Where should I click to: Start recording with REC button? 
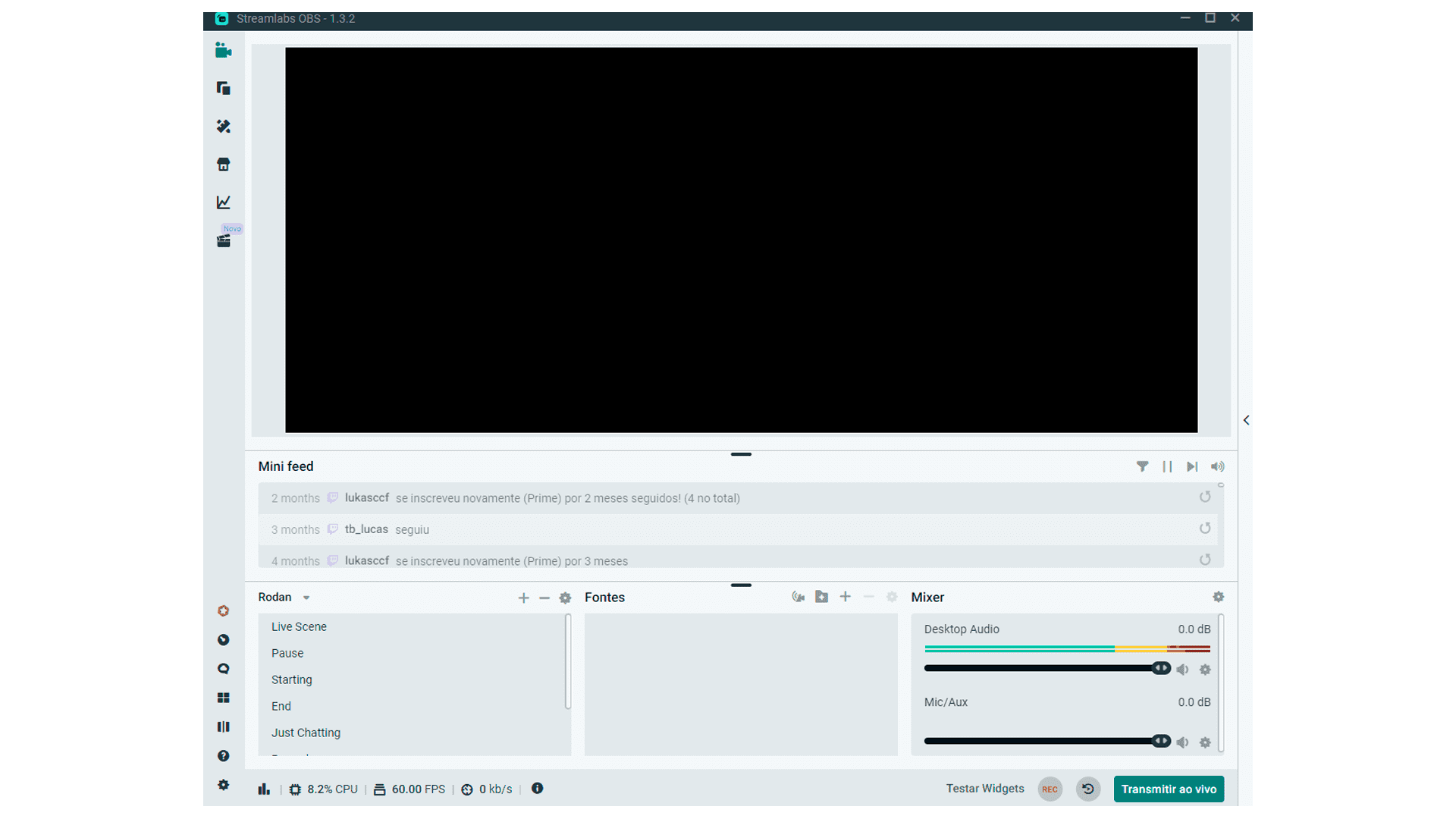pyautogui.click(x=1050, y=789)
